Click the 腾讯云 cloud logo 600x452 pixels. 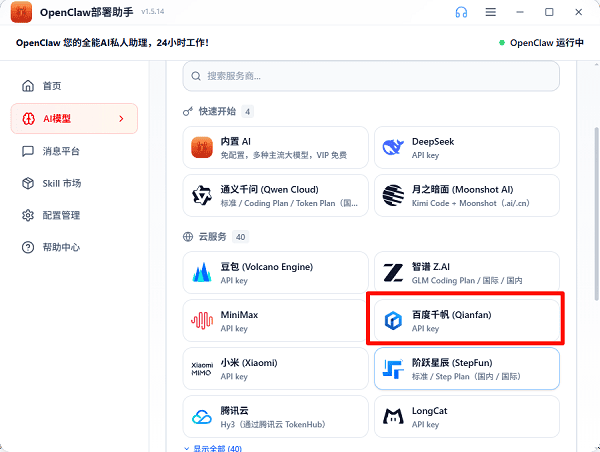click(x=202, y=417)
